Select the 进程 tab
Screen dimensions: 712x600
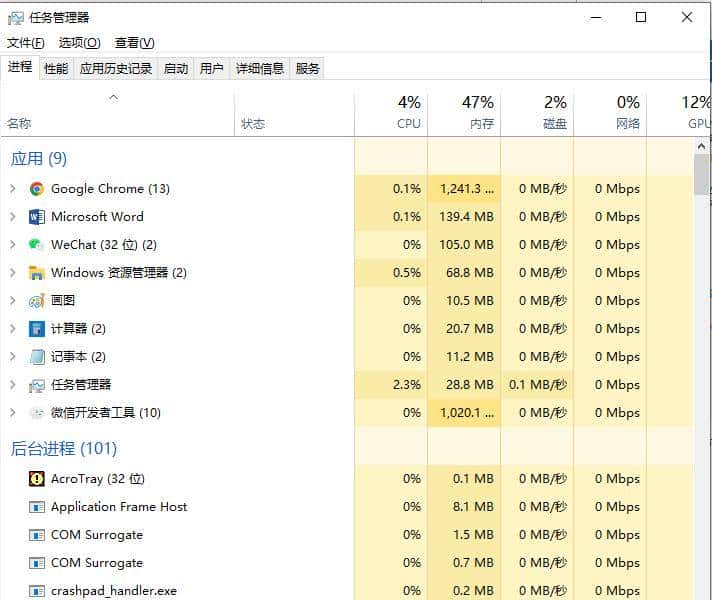20,67
